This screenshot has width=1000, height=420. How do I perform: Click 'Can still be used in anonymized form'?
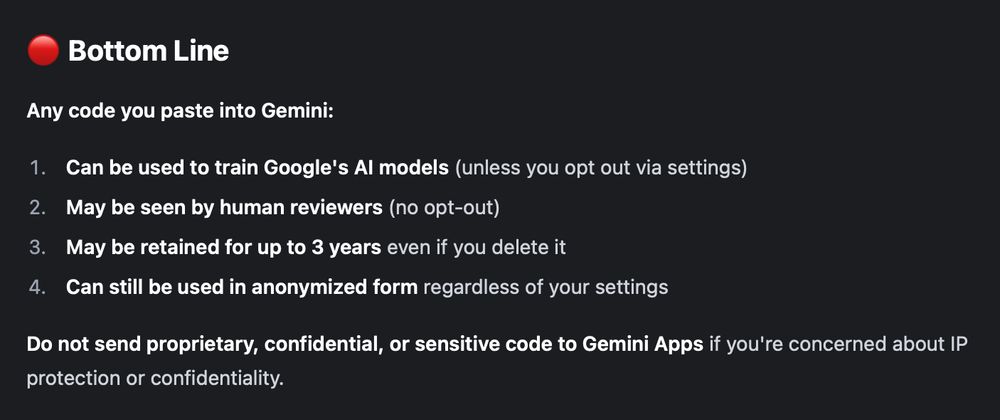click(x=242, y=287)
